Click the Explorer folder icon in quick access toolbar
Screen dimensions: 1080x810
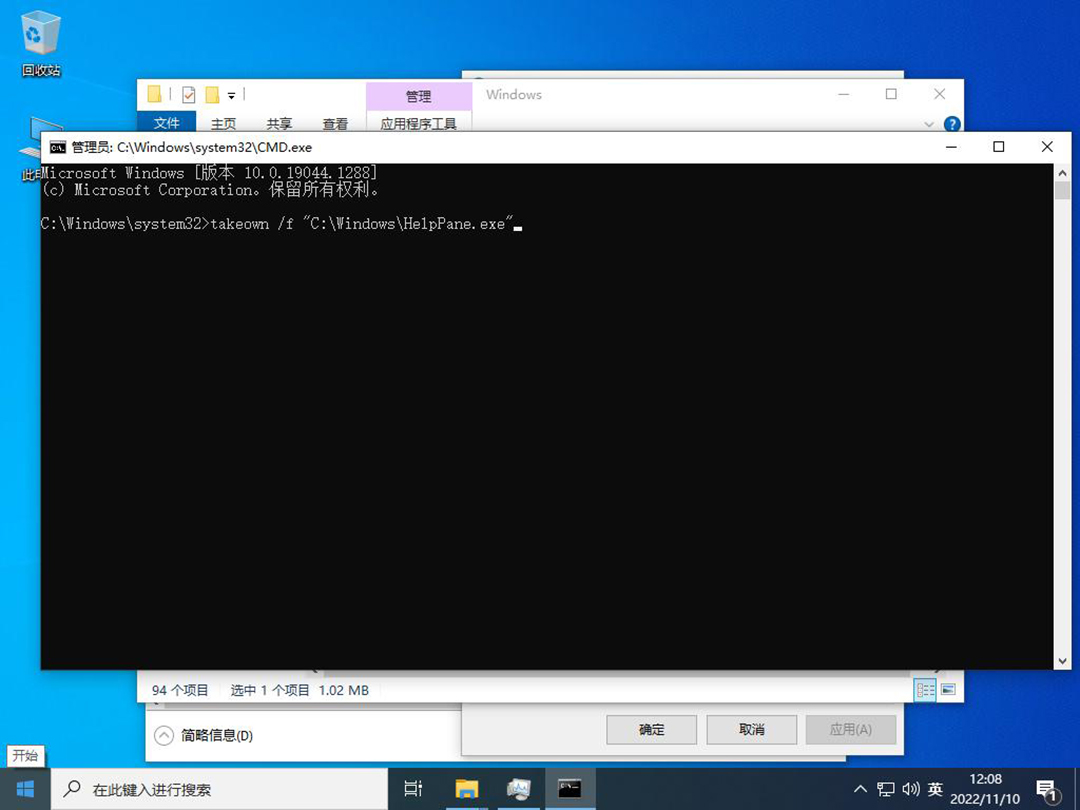tap(155, 94)
